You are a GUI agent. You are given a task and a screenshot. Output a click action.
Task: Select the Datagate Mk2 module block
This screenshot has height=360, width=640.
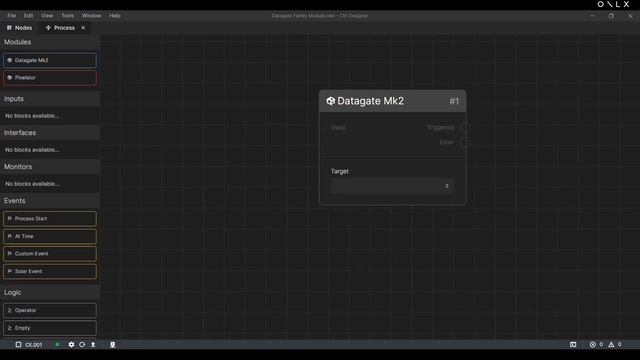[50, 60]
